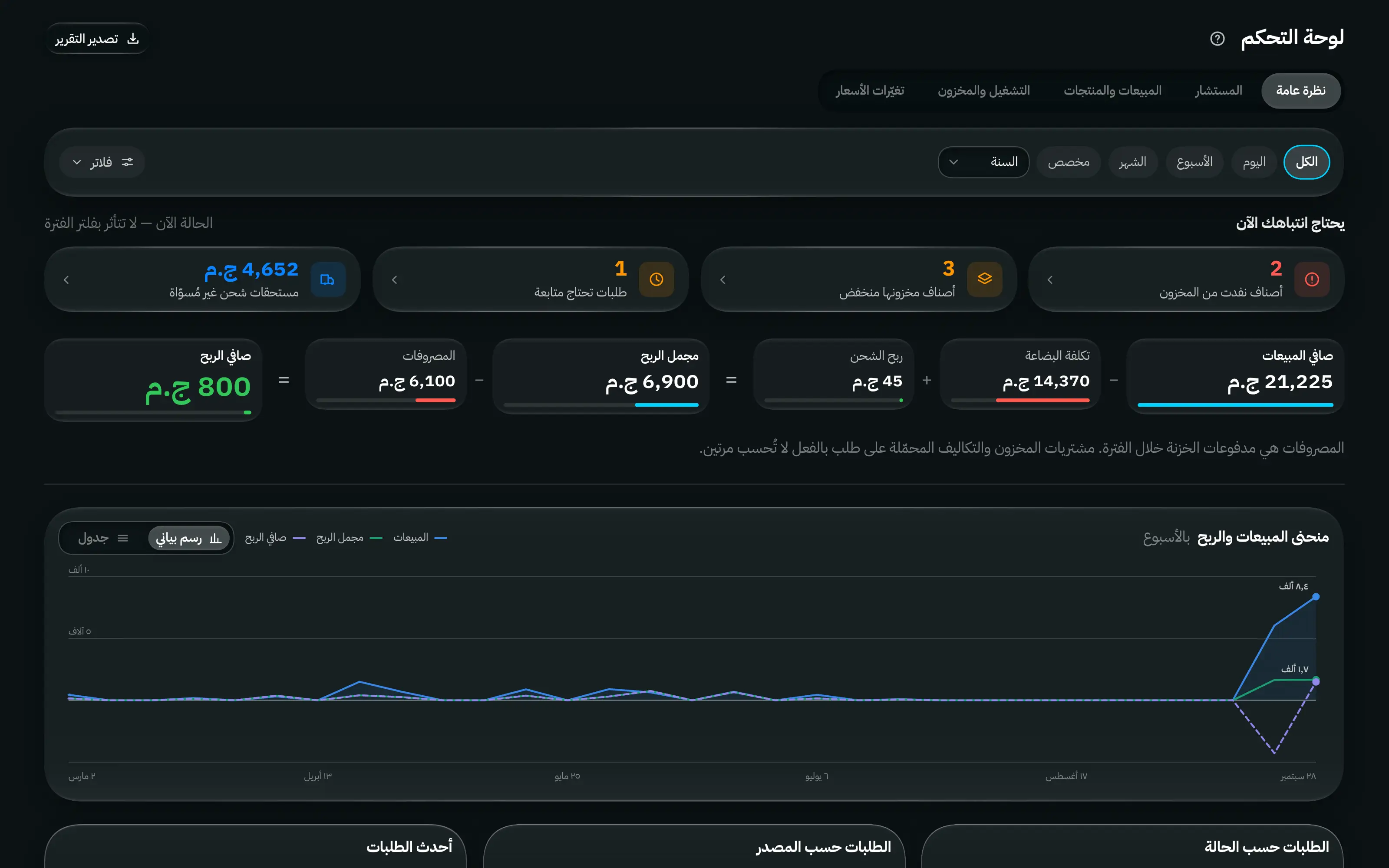Open the المصروفات card
The width and height of the screenshot is (1389, 868).
tap(386, 374)
